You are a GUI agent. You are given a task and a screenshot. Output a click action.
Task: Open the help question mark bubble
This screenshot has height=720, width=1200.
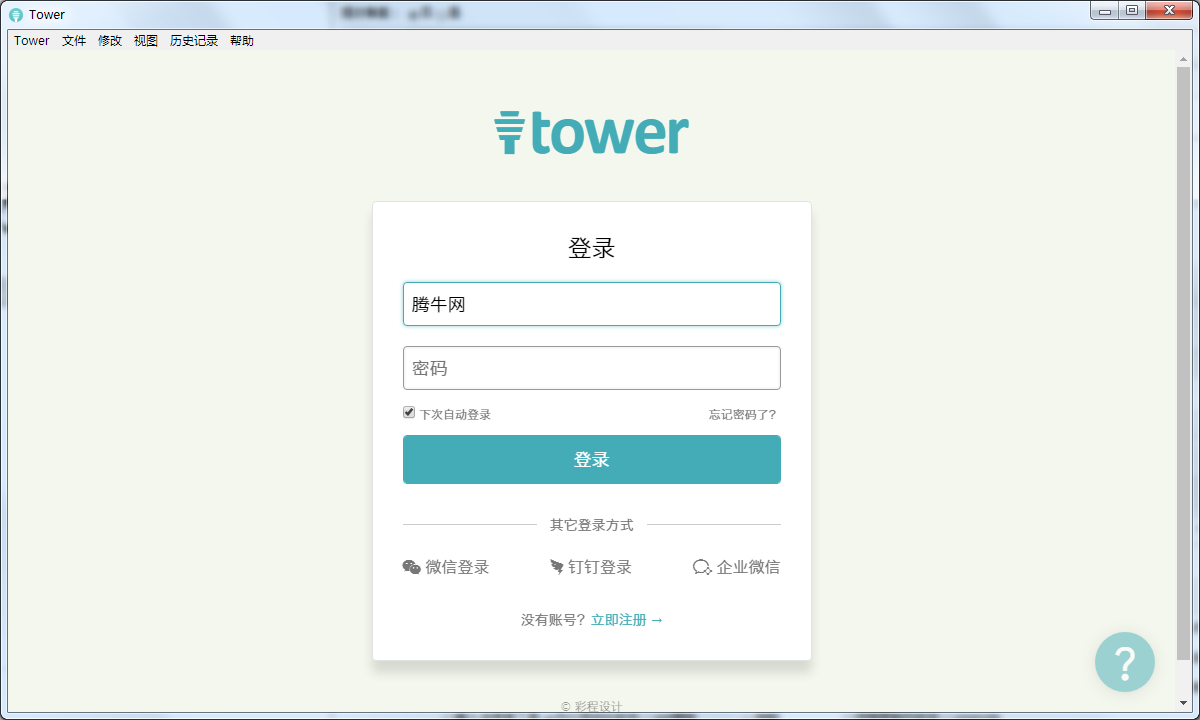coord(1125,662)
